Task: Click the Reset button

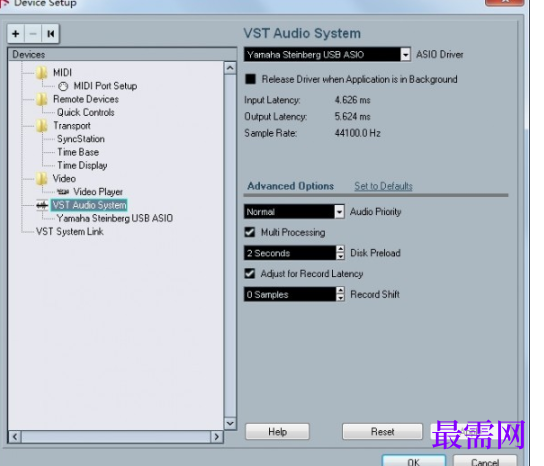Action: [x=382, y=432]
